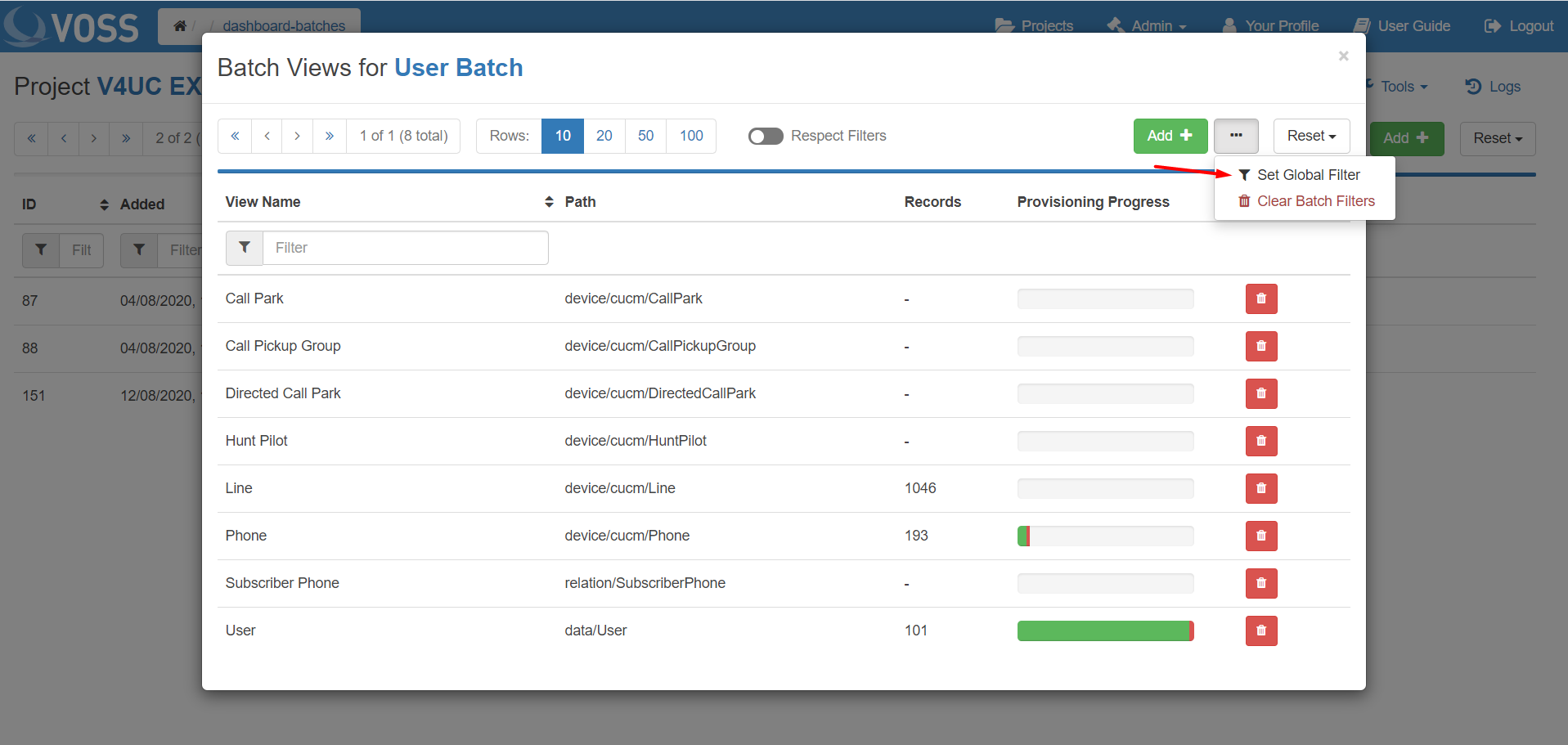
Task: Remove the User view with trash icon
Action: click(1260, 631)
